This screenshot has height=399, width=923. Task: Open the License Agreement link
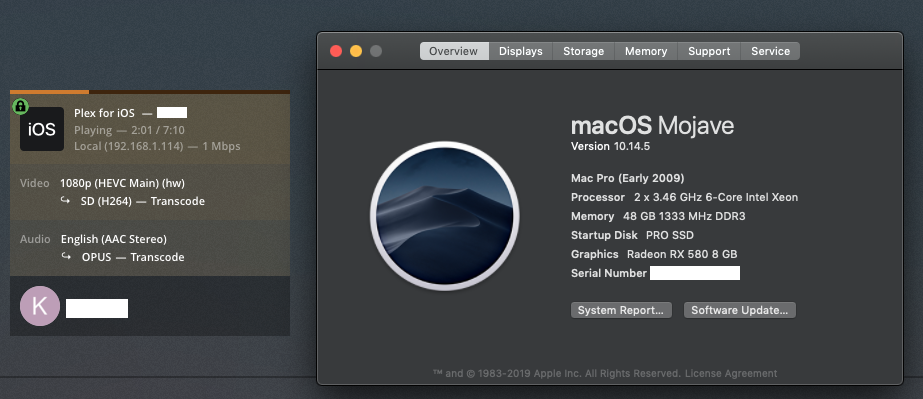pos(731,373)
